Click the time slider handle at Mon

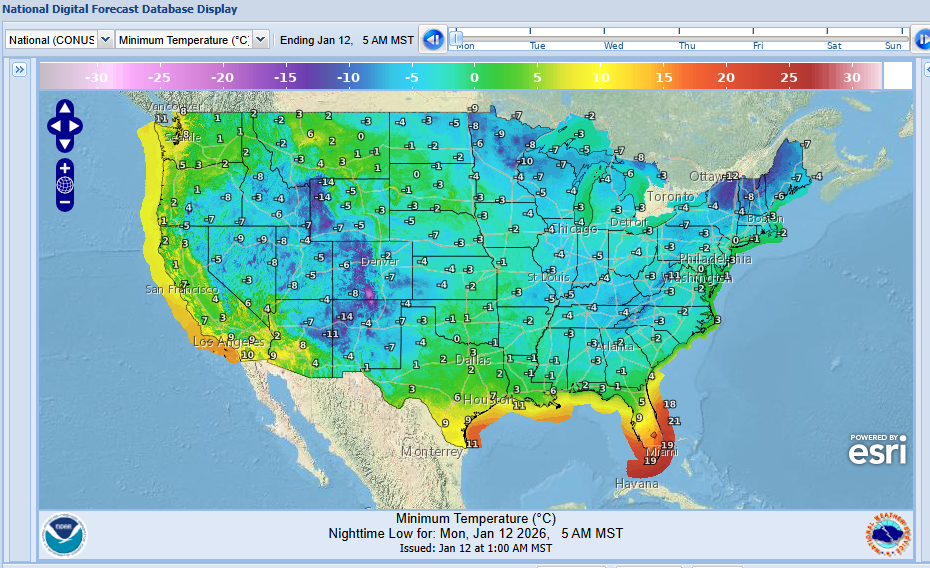456,39
